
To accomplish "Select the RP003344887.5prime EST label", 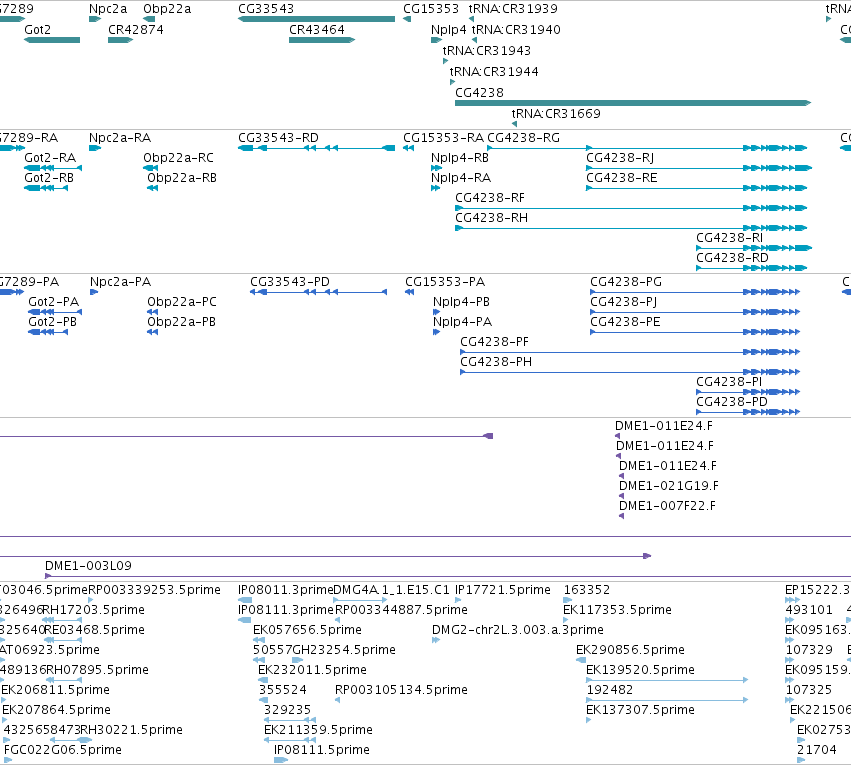I will tap(402, 610).
